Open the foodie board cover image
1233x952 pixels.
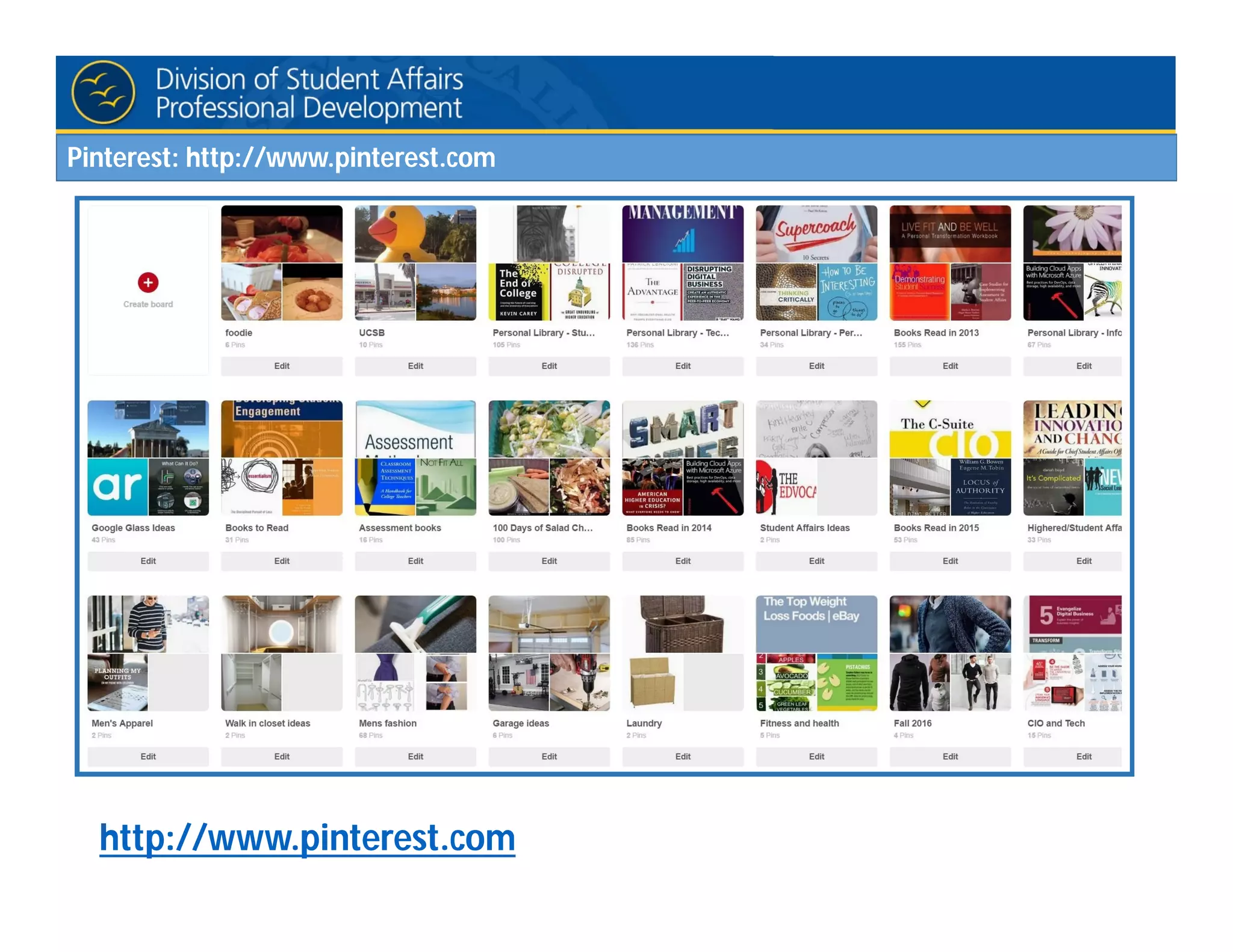pos(282,233)
